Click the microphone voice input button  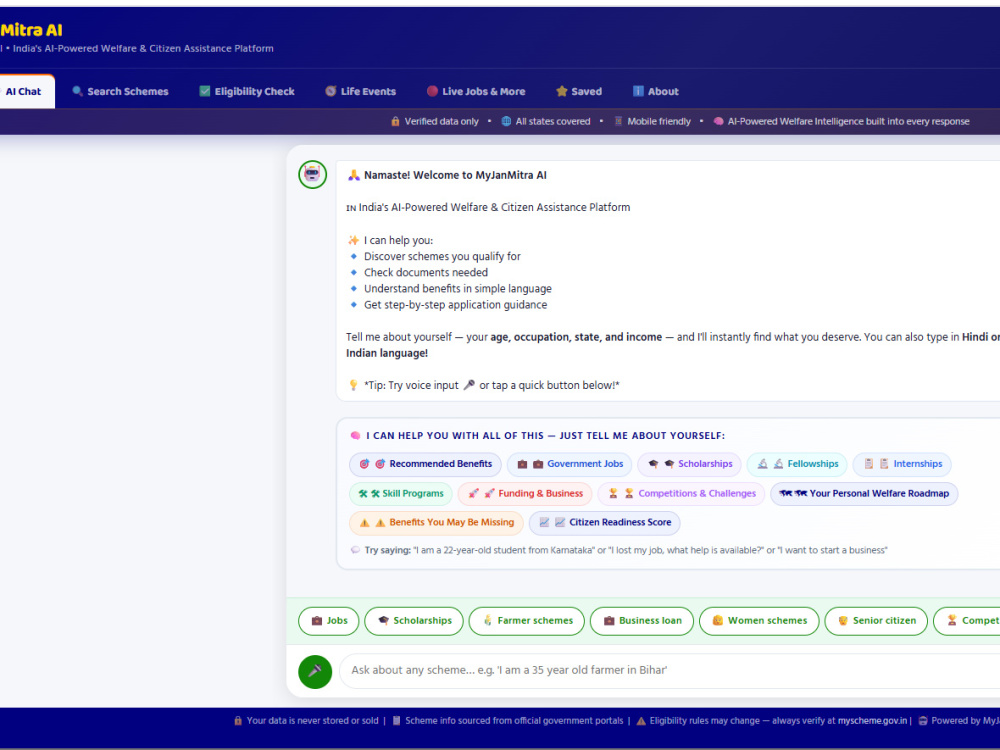coord(315,672)
